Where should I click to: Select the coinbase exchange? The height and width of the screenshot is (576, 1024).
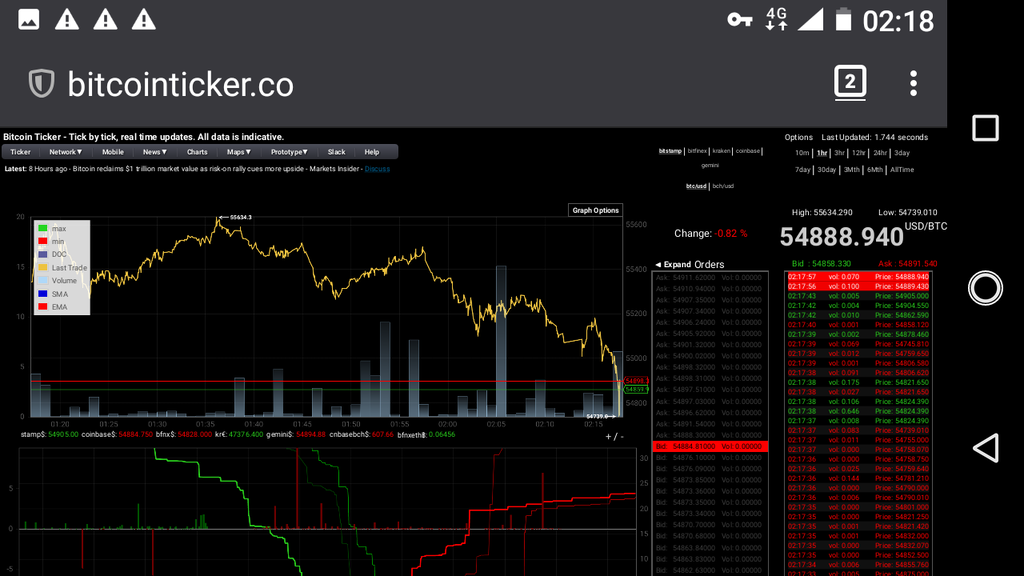pyautogui.click(x=748, y=151)
